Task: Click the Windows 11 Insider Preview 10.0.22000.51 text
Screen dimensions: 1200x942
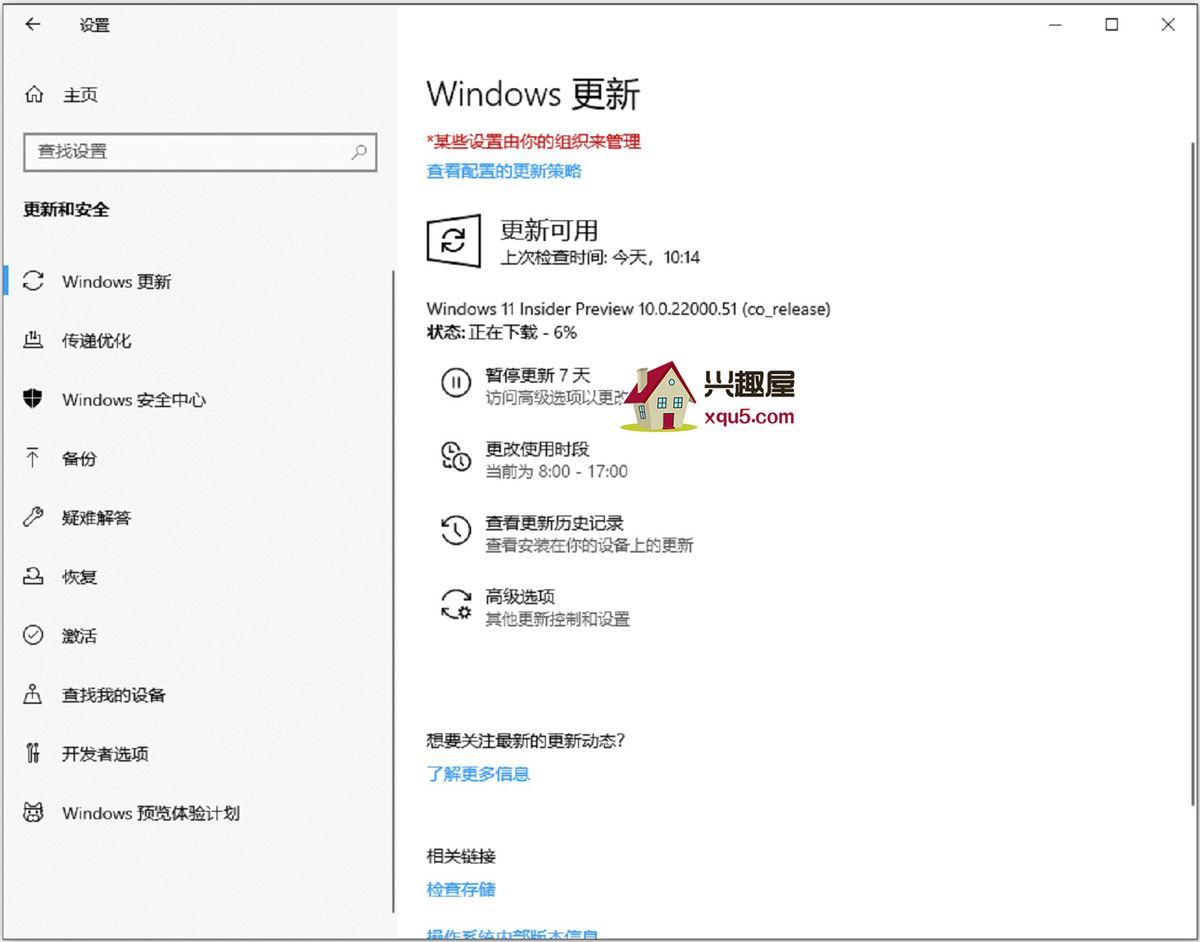Action: tap(628, 309)
